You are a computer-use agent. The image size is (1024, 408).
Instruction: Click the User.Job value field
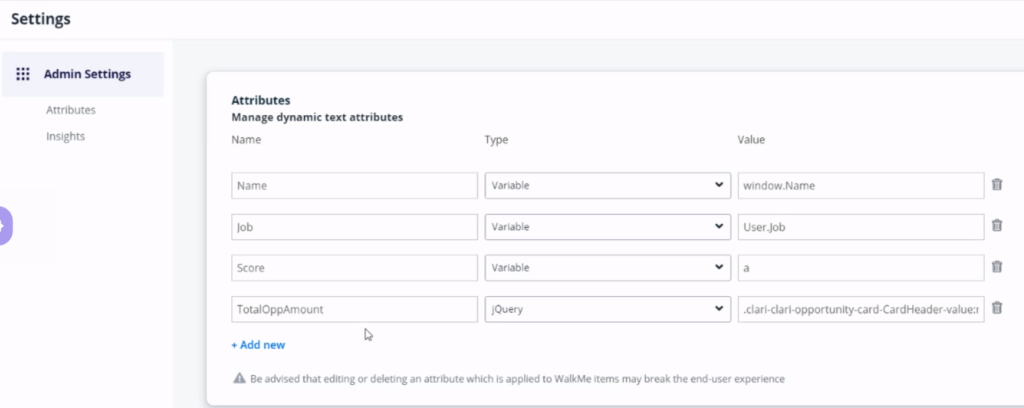(x=860, y=227)
